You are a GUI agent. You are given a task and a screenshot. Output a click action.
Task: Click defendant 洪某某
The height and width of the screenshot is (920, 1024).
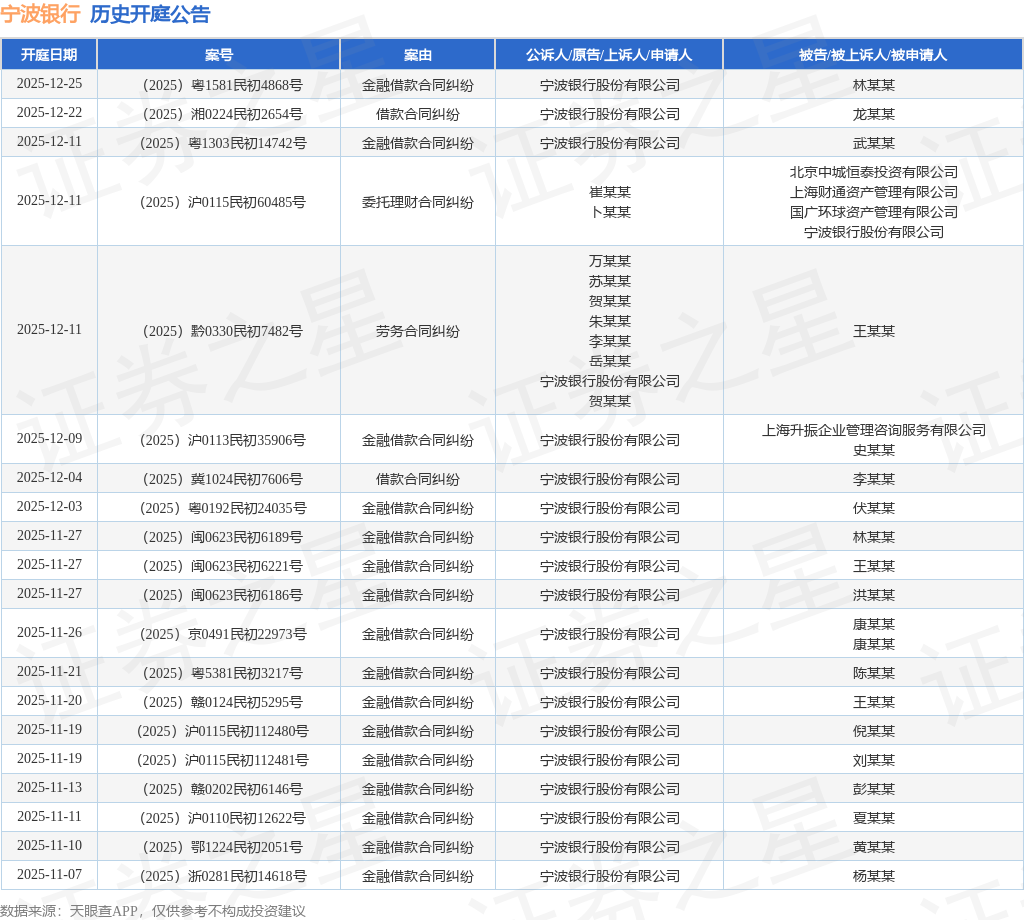(x=874, y=595)
